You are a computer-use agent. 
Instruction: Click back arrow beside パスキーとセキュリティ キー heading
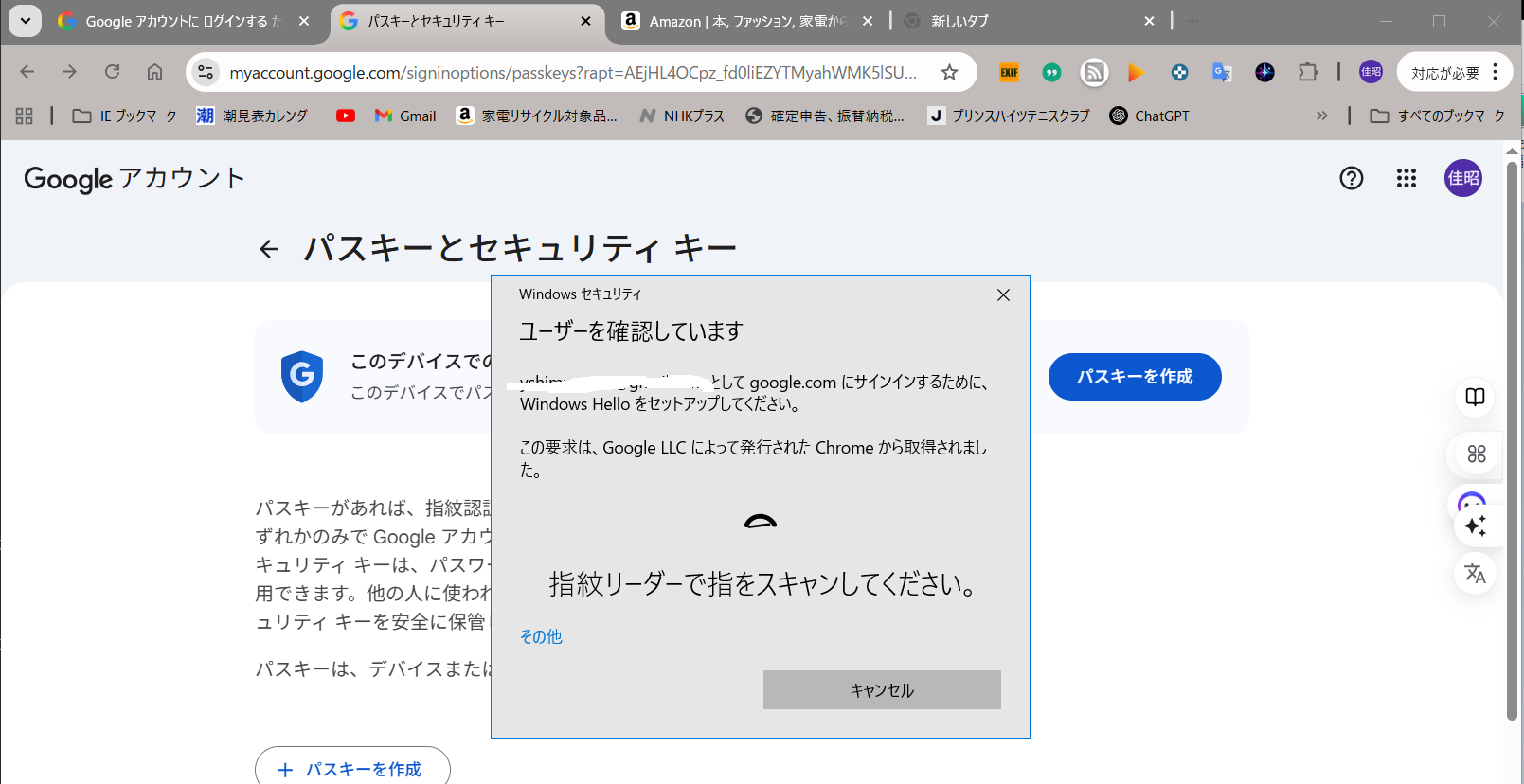pos(269,249)
